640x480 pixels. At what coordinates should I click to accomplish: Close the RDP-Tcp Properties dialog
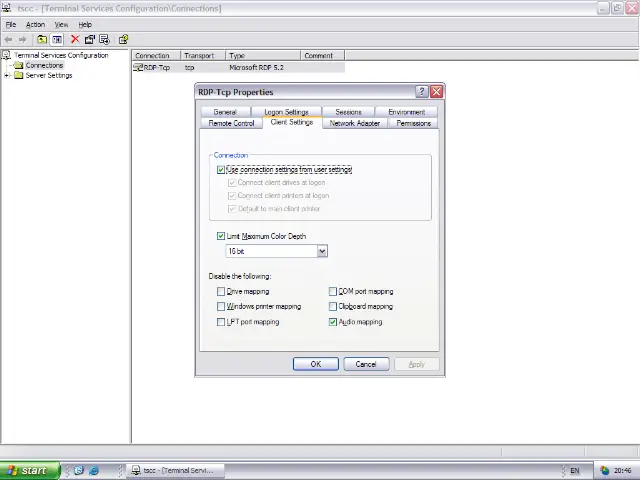(x=436, y=91)
